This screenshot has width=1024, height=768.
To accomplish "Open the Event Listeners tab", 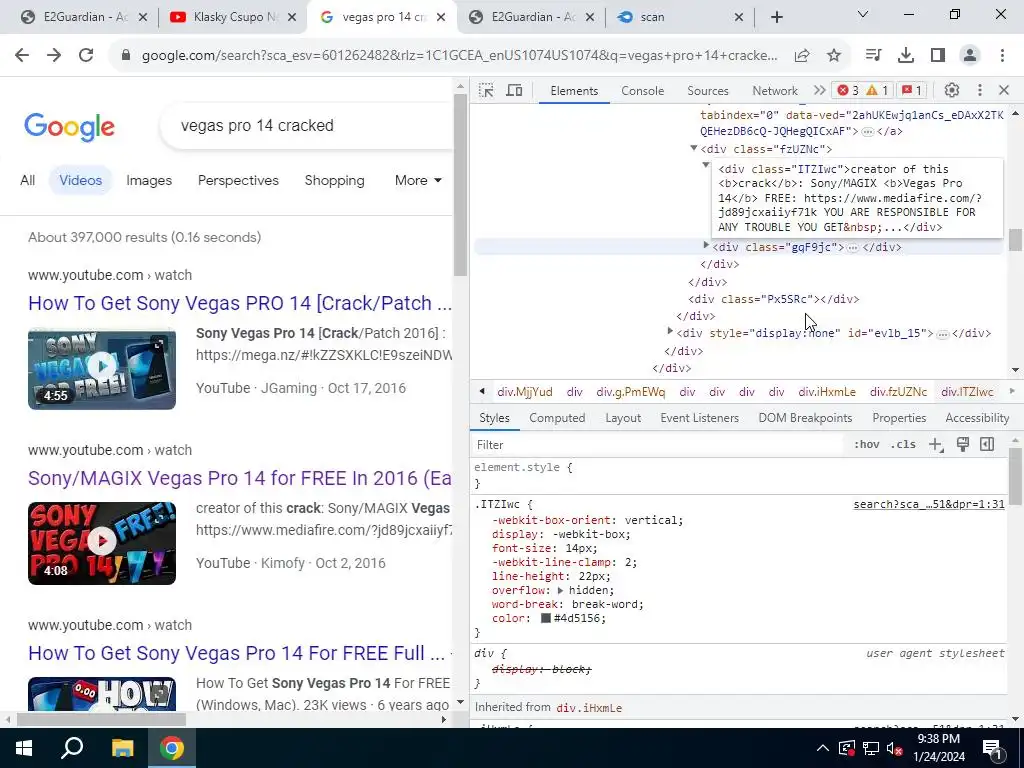I will pyautogui.click(x=699, y=418).
